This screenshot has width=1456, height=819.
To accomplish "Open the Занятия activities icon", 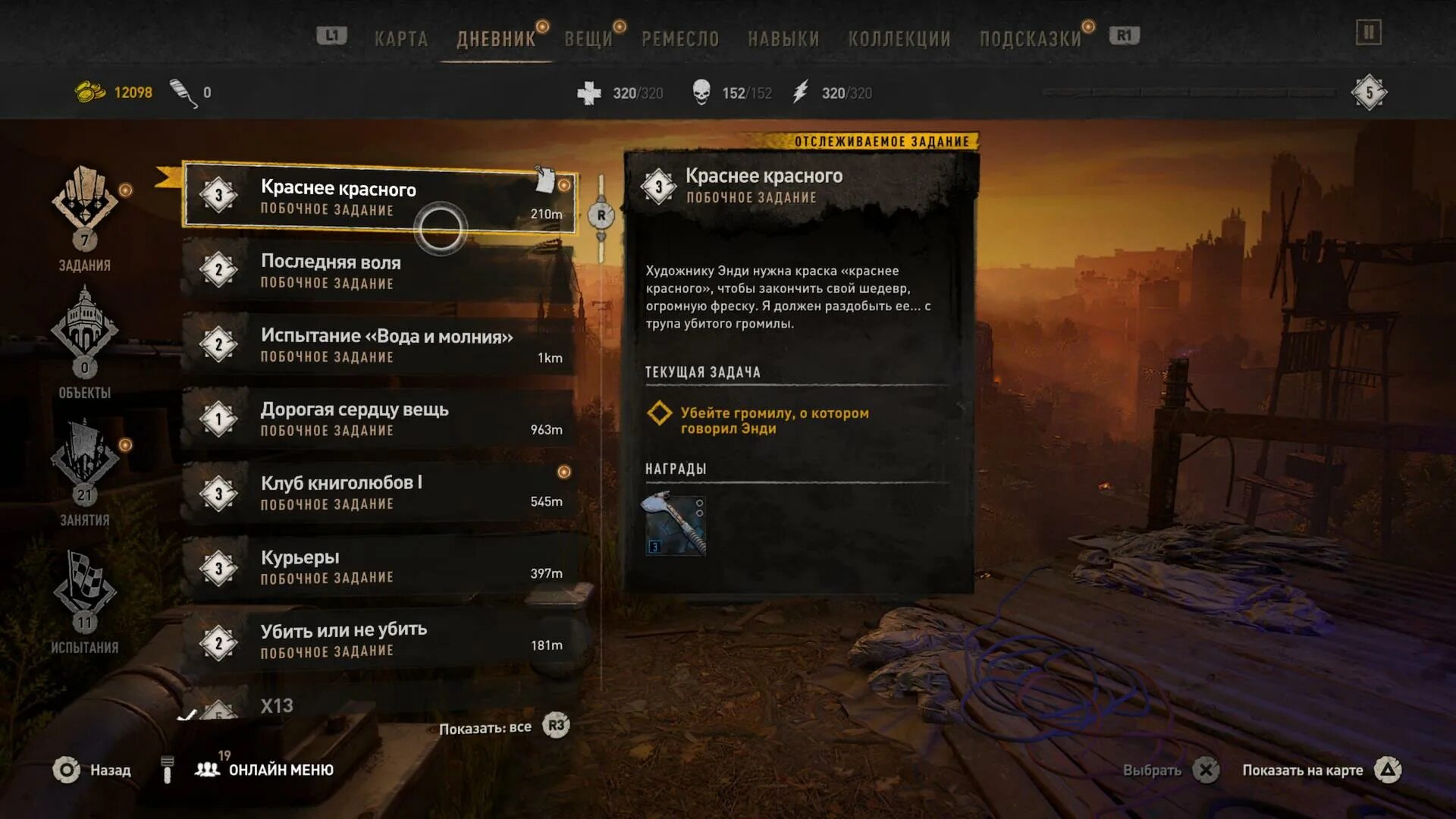I will click(84, 453).
